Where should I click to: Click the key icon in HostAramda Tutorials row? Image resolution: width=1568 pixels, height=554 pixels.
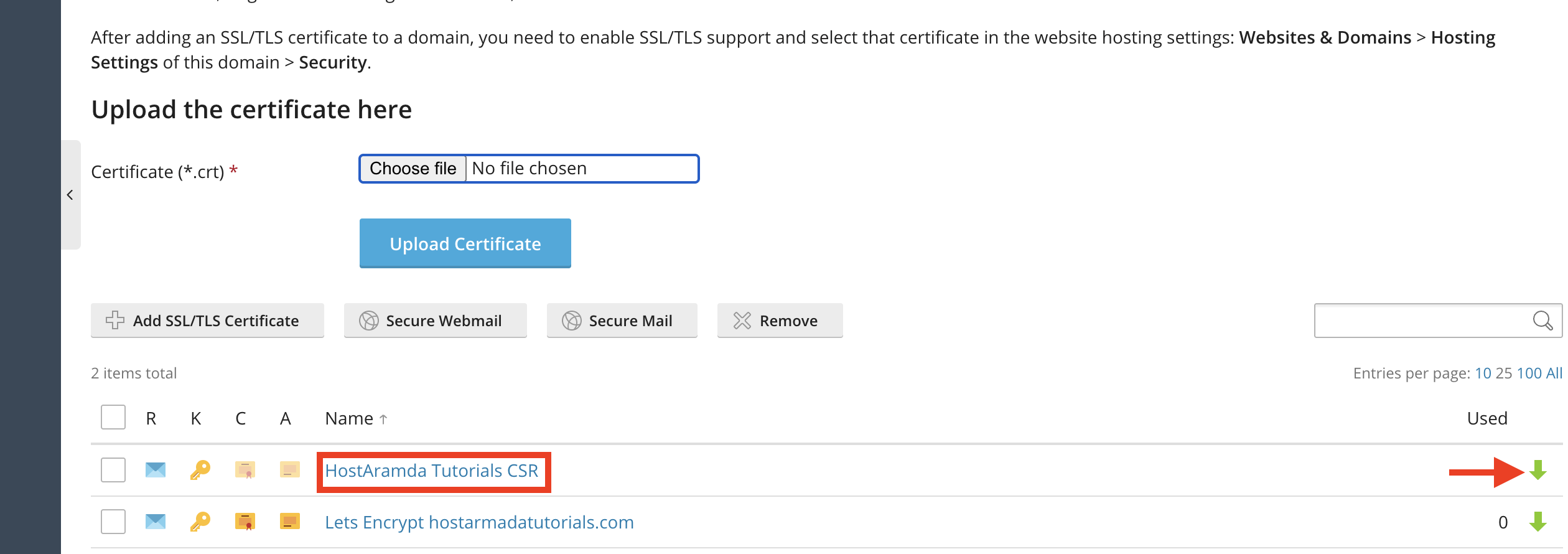[200, 470]
